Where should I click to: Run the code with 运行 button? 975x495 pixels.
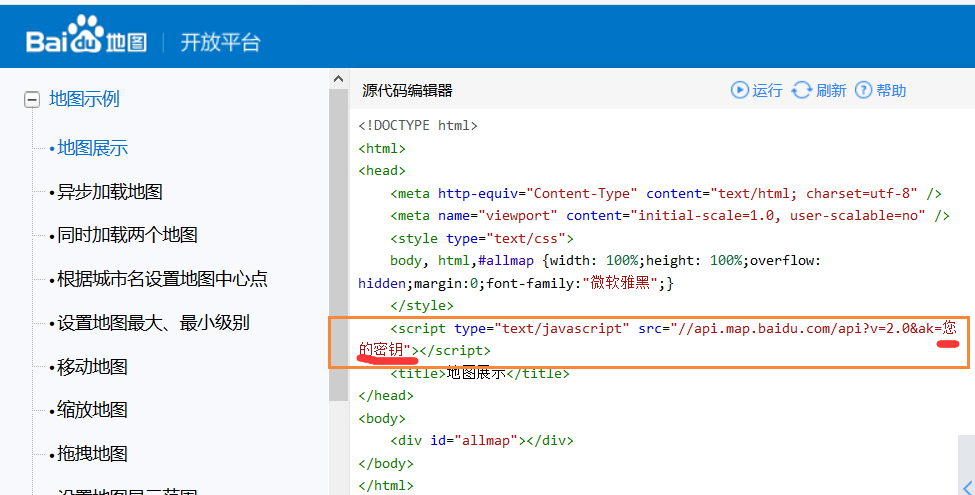click(756, 90)
